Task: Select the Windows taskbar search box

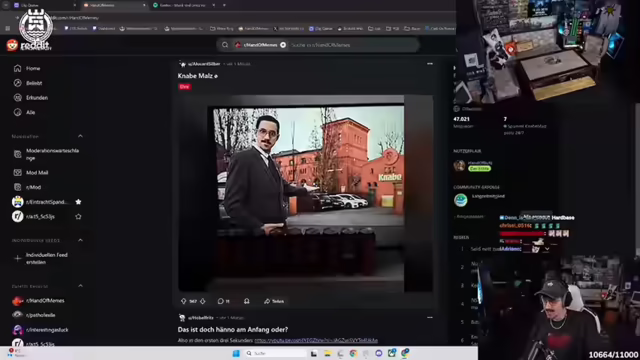Action: coord(275,353)
